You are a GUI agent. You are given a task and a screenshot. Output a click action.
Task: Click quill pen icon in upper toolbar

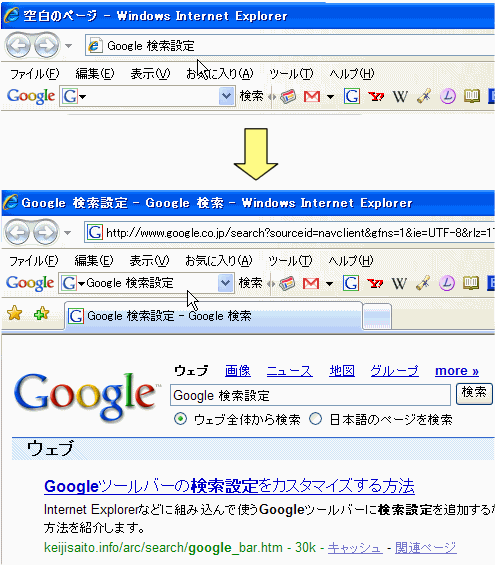coord(424,97)
